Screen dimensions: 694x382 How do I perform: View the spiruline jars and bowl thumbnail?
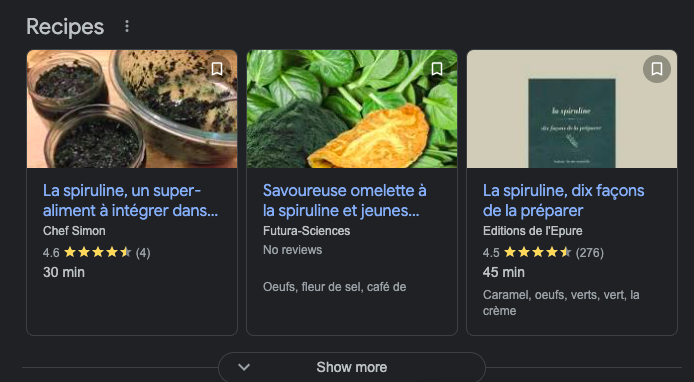[132, 109]
